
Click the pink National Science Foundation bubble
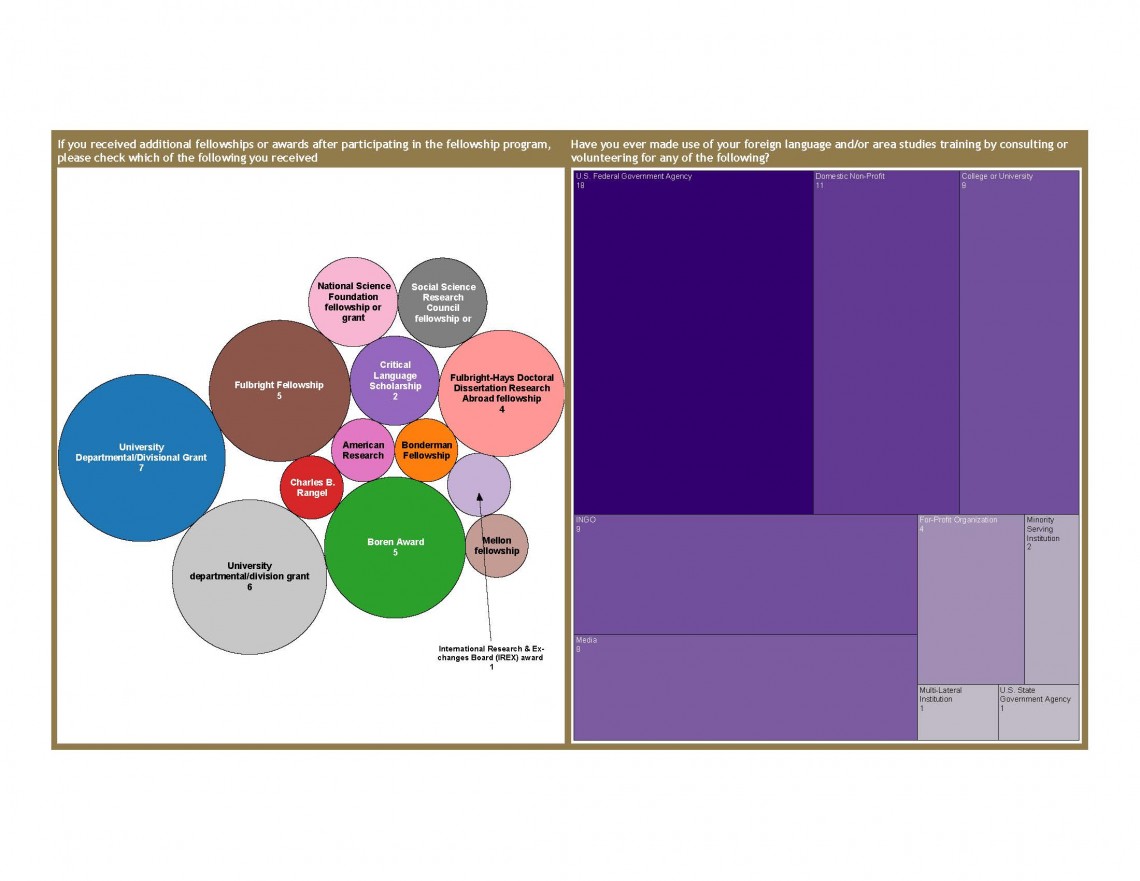tap(353, 302)
